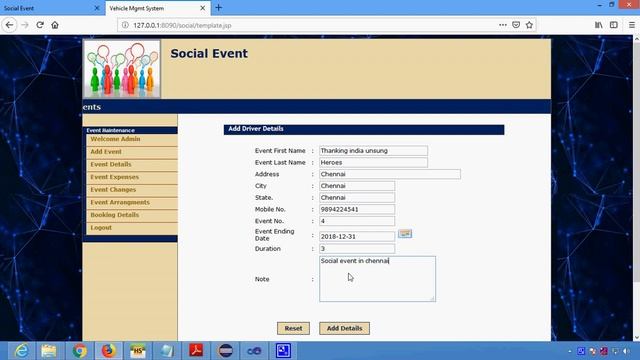Click the Social Event logo image
The width and height of the screenshot is (640, 360).
(122, 69)
